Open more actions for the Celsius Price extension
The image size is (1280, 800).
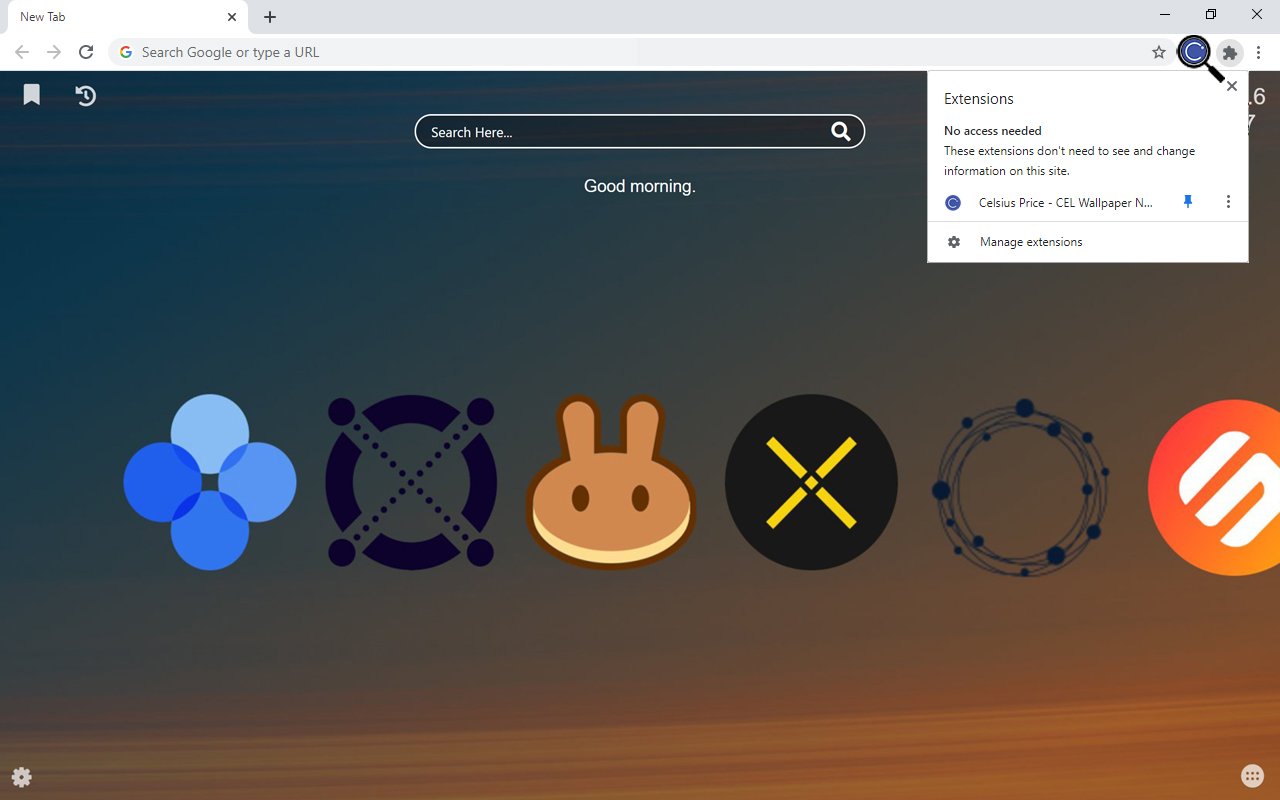click(1228, 202)
